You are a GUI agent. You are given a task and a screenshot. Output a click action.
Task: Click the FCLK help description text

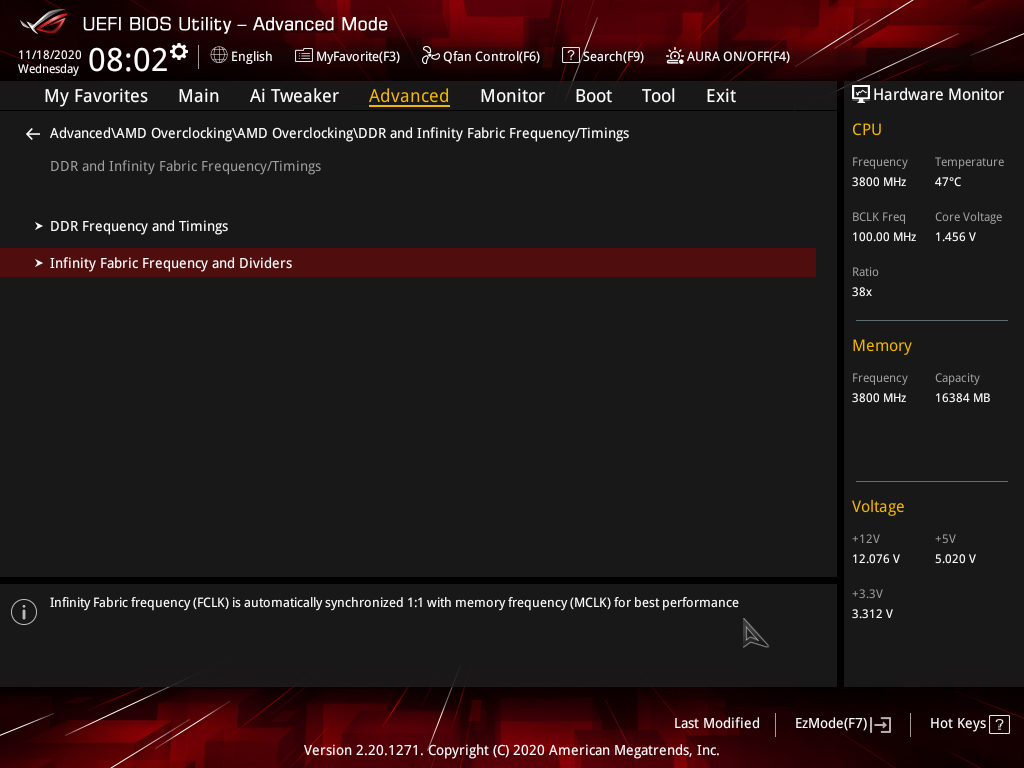[x=394, y=603]
